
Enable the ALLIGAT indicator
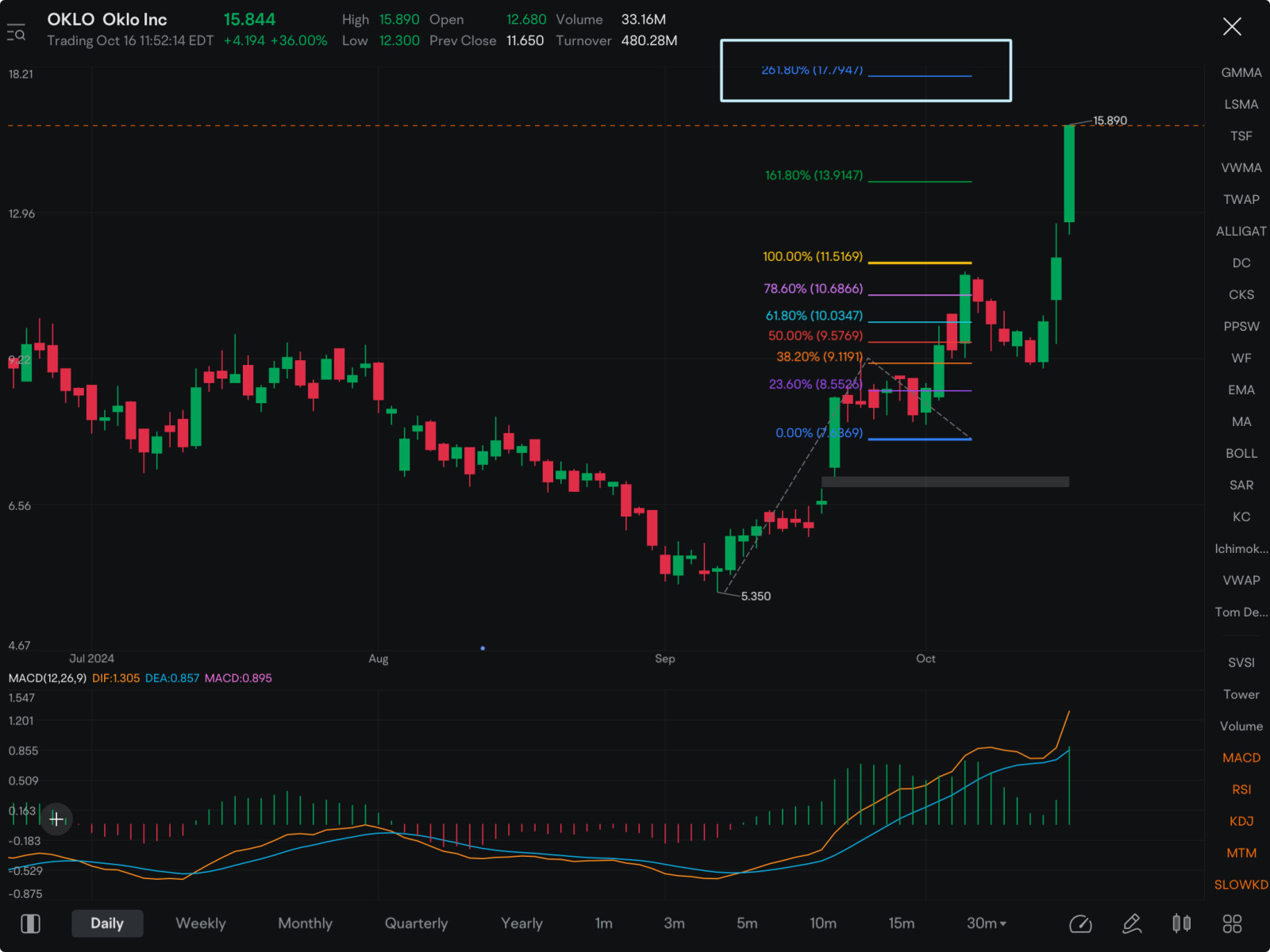(x=1241, y=231)
